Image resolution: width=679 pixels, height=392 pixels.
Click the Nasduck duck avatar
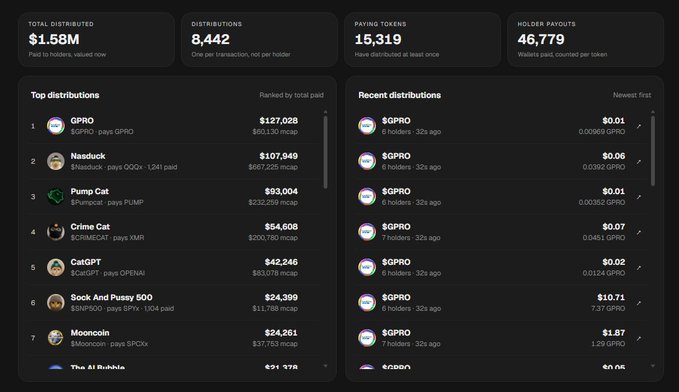click(56, 162)
